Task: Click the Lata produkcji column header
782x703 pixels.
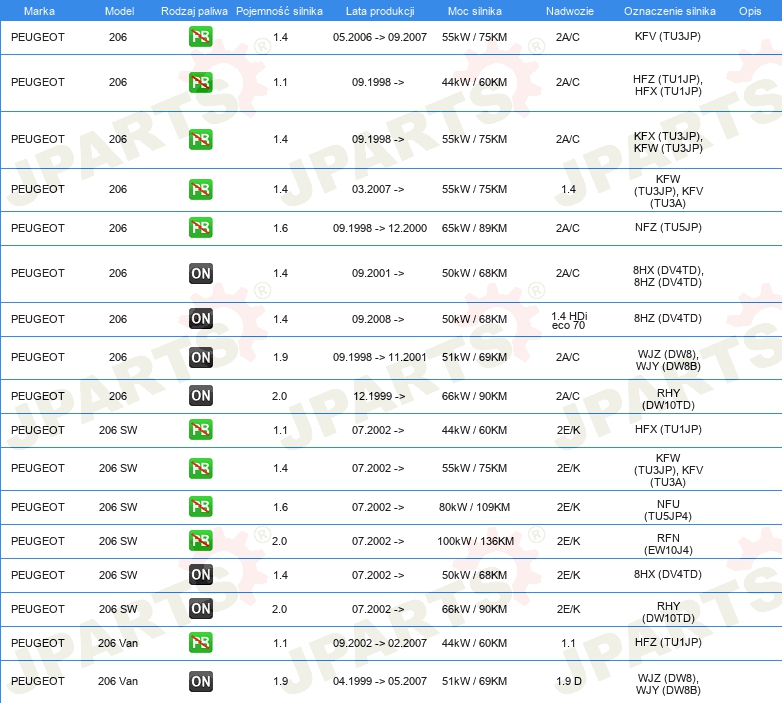Action: click(380, 11)
